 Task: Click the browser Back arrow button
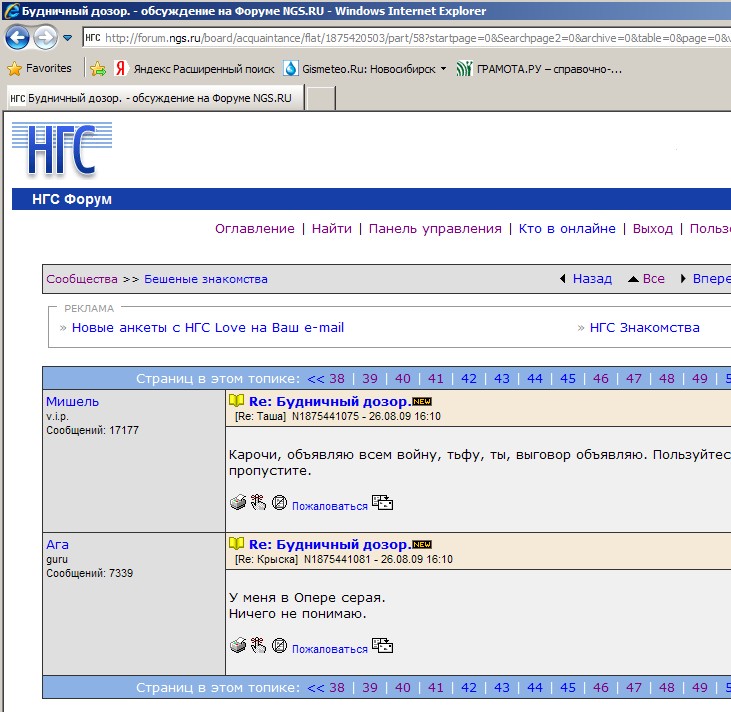pos(17,38)
